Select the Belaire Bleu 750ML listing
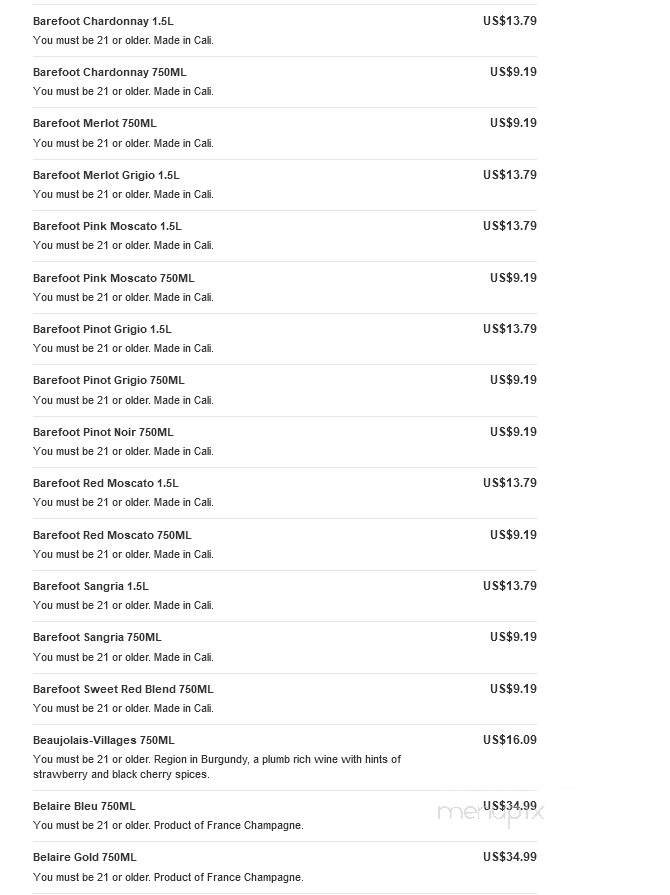Image resolution: width=670 pixels, height=895 pixels. click(84, 806)
